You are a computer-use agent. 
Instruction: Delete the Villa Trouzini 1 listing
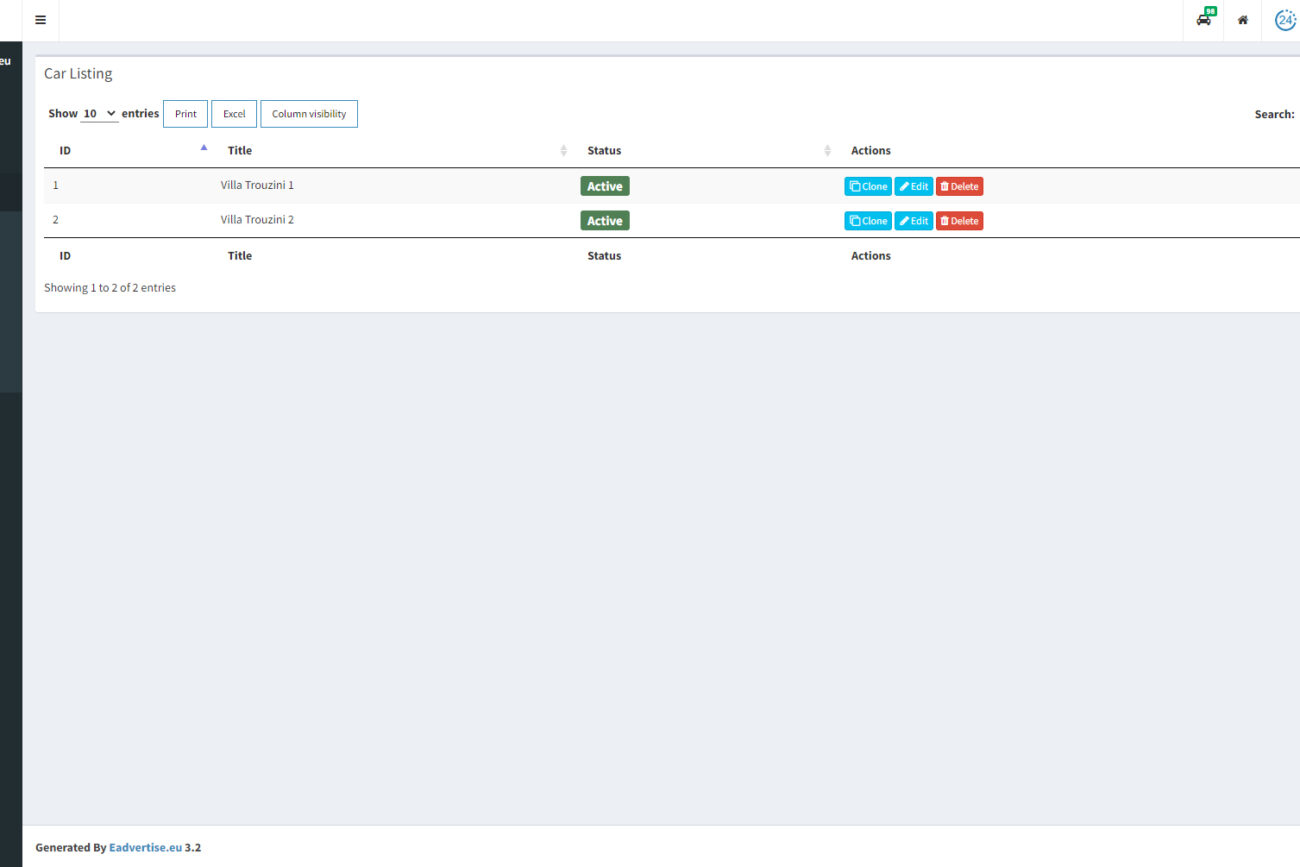pos(959,186)
